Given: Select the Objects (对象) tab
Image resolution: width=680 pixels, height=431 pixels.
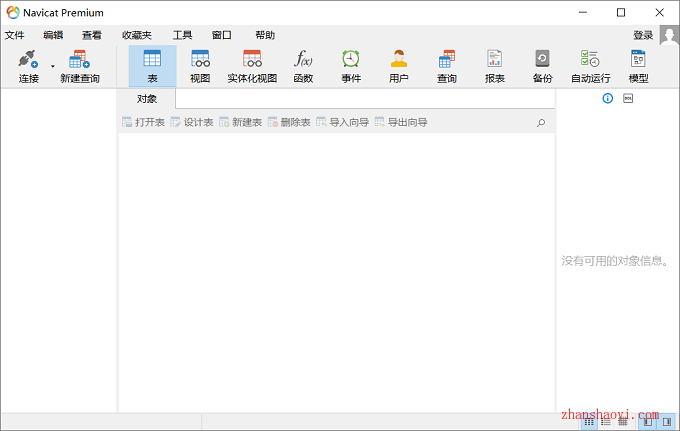Looking at the screenshot, I should click(x=147, y=99).
